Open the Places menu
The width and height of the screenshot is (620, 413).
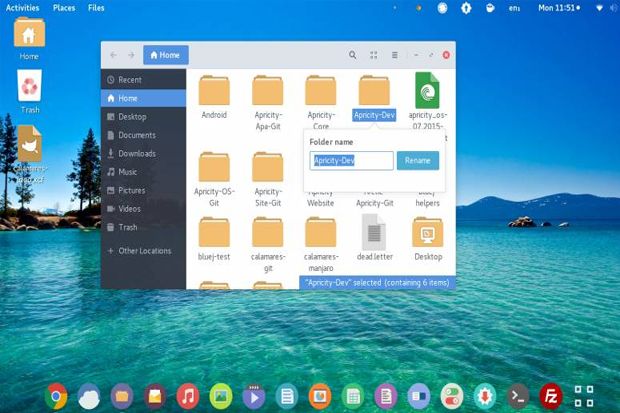(64, 8)
